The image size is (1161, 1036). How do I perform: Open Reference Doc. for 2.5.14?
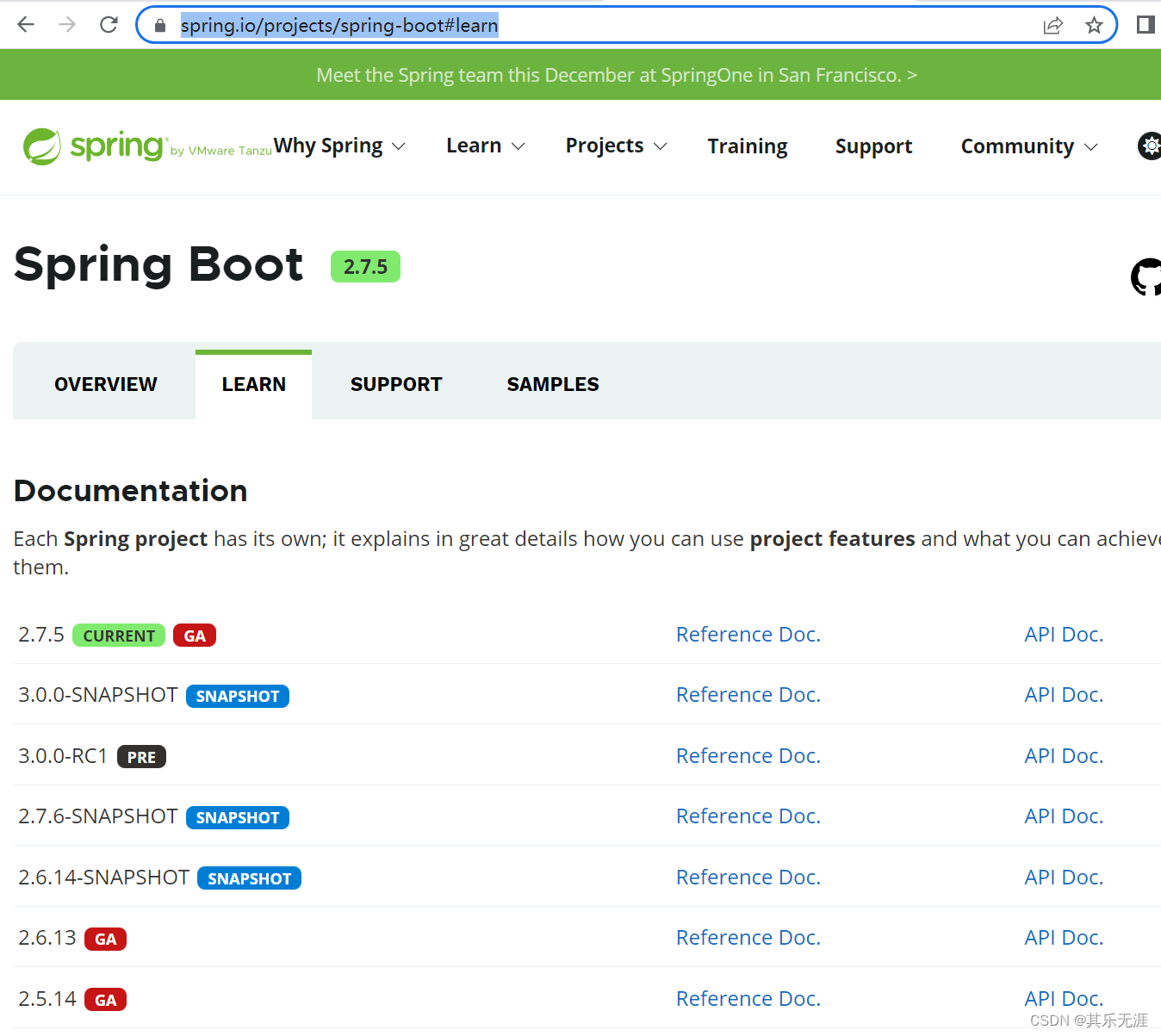click(x=748, y=999)
